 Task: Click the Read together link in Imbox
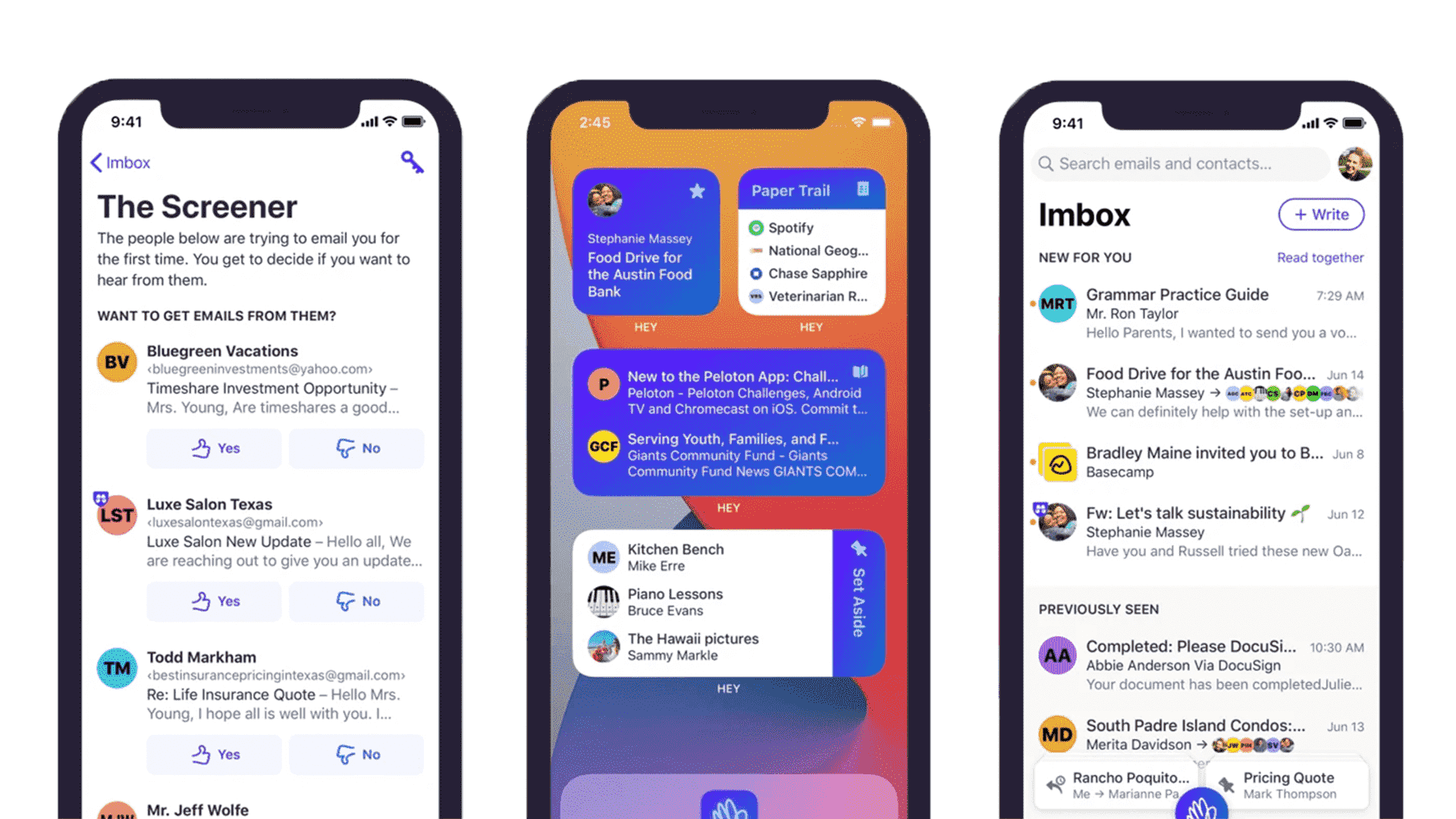coord(1320,258)
